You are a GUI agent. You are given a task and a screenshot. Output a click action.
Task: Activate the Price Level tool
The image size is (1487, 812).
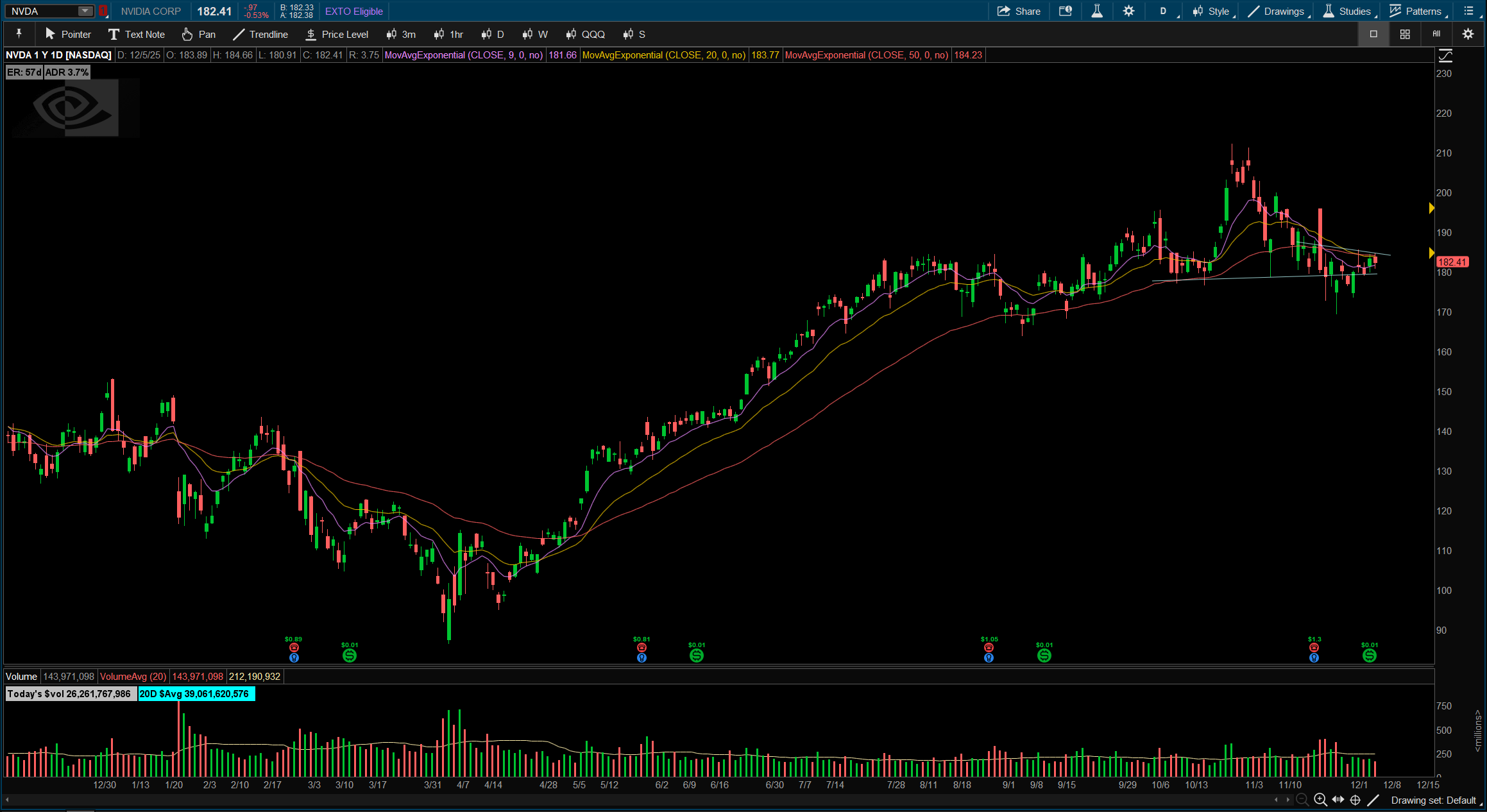[x=337, y=35]
